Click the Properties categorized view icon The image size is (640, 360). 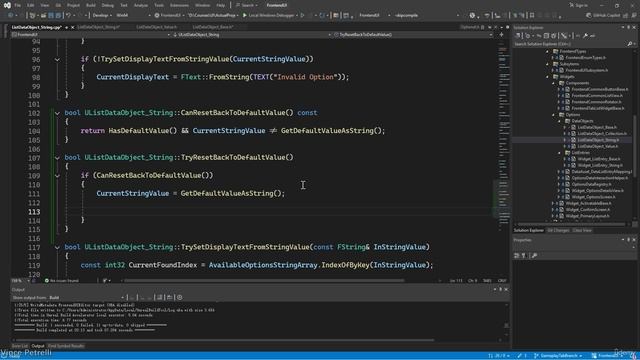[x=517, y=256]
